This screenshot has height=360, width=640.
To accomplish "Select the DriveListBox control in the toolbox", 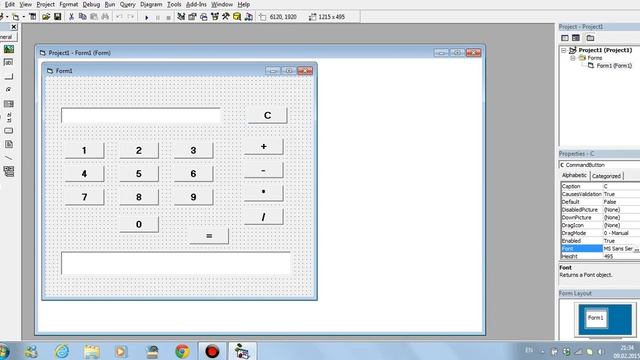I will (x=9, y=131).
